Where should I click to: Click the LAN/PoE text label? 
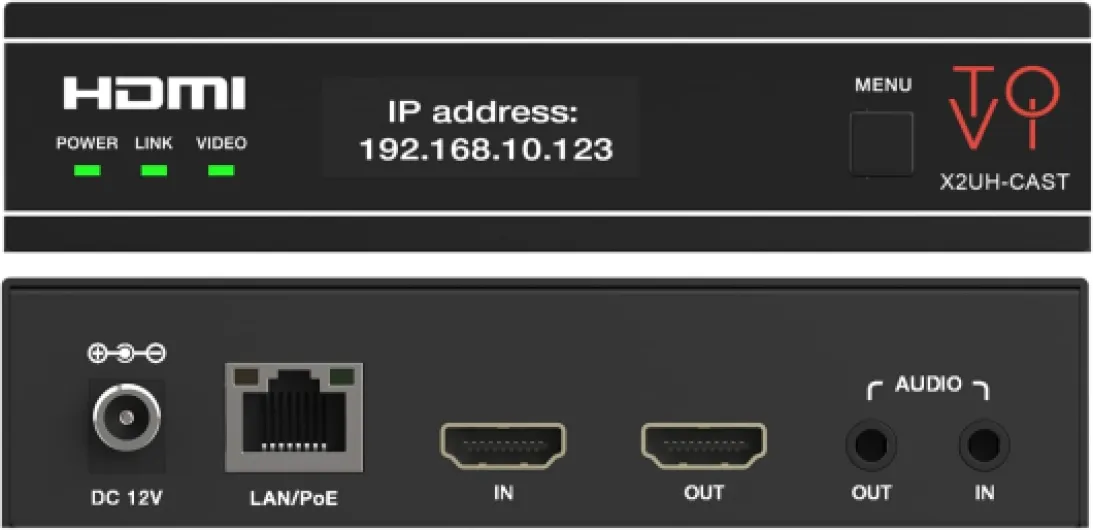[293, 499]
